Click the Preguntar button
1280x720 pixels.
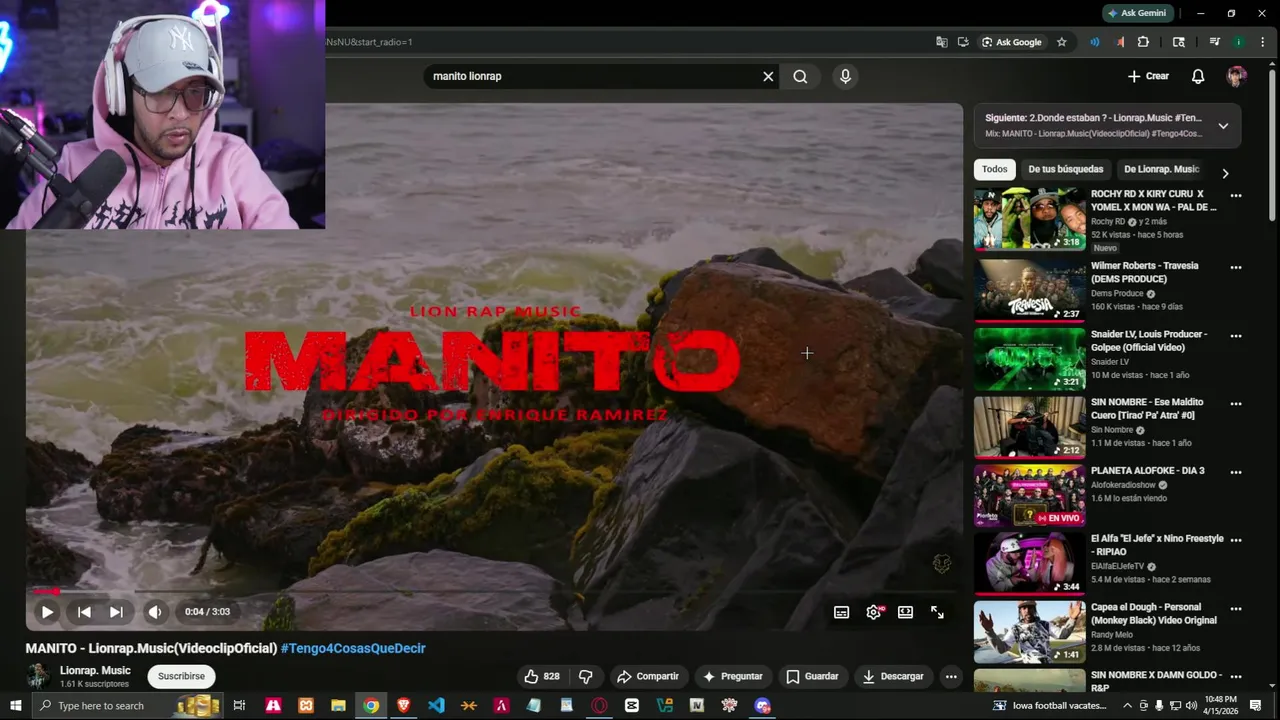(x=732, y=677)
